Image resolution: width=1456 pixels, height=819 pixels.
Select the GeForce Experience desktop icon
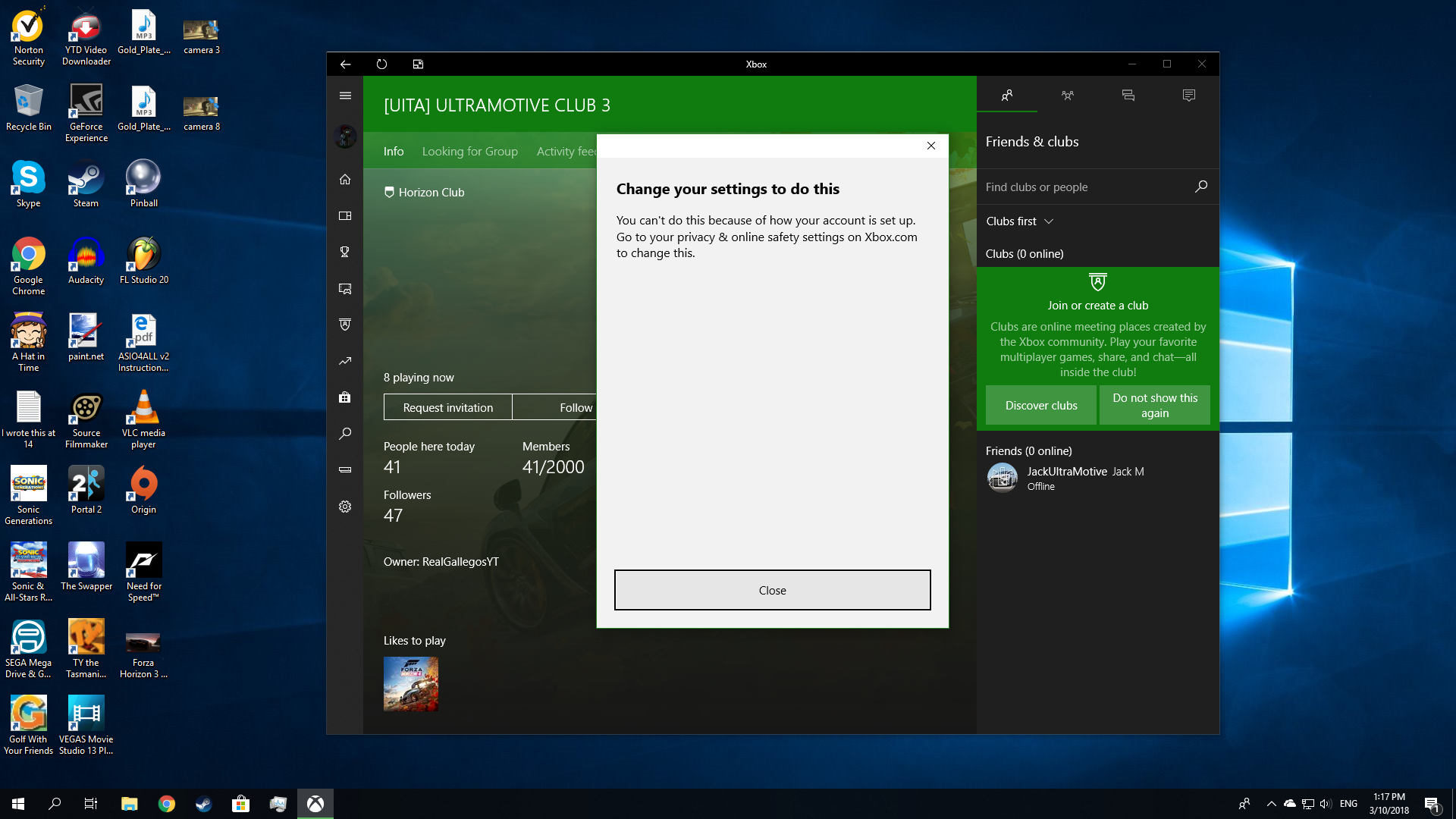coord(86,113)
